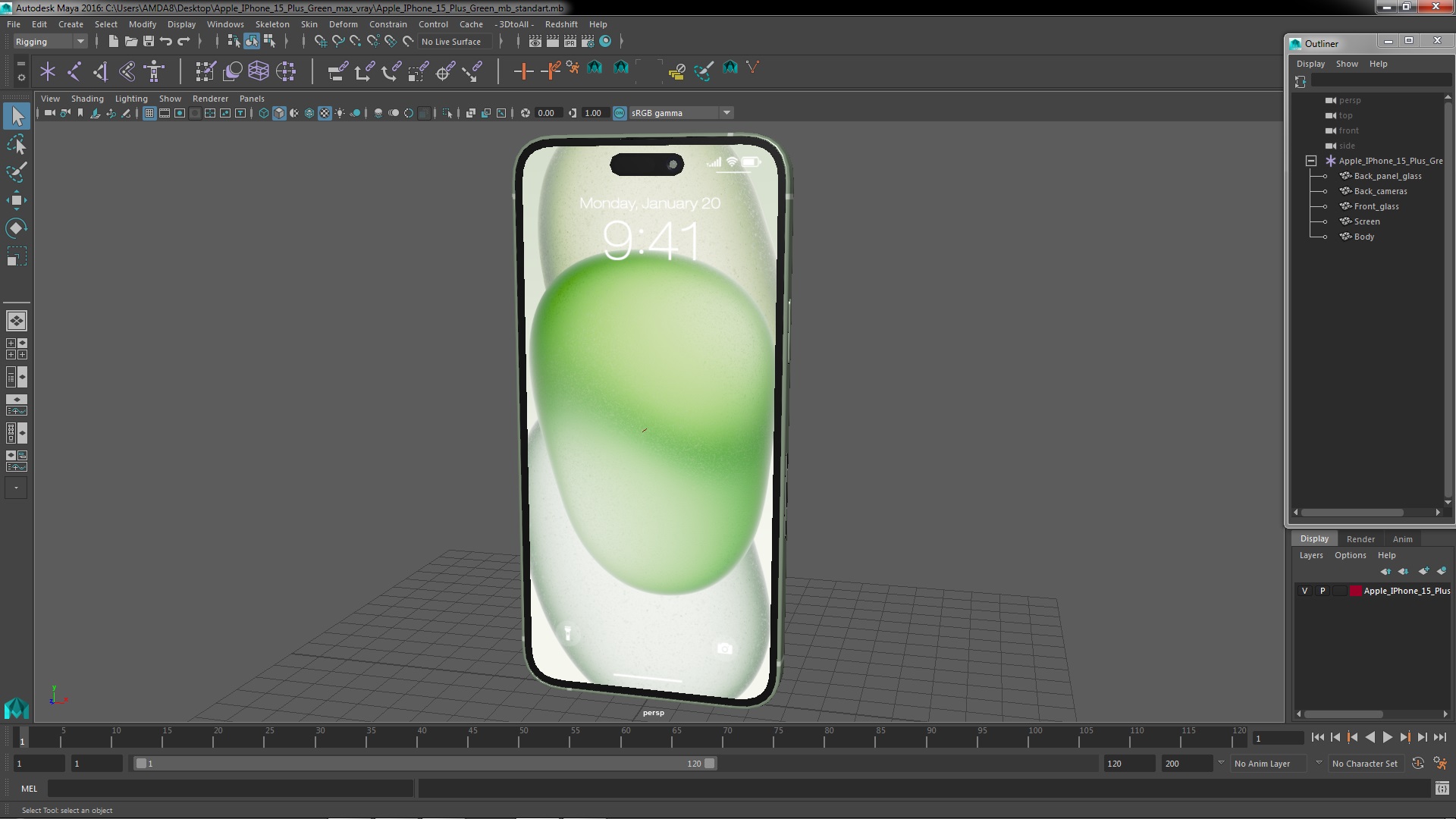
Task: Click frame 60 on the timeline
Action: [x=626, y=737]
